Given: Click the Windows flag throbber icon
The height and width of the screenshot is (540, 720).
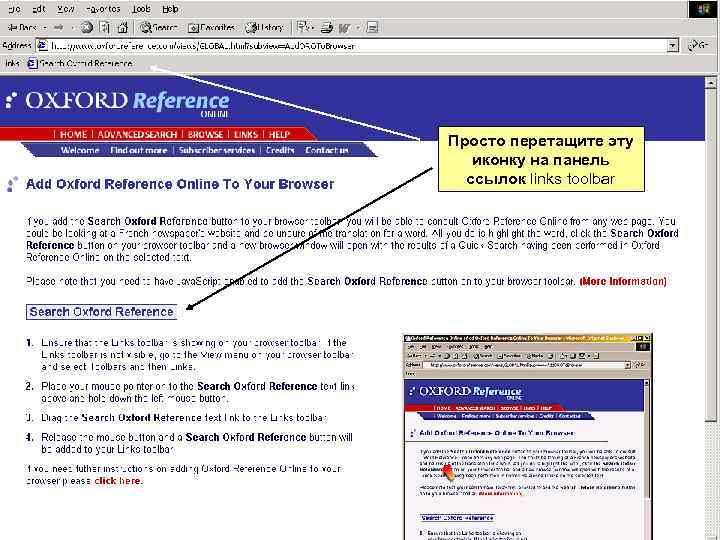Looking at the screenshot, I should click(x=703, y=10).
